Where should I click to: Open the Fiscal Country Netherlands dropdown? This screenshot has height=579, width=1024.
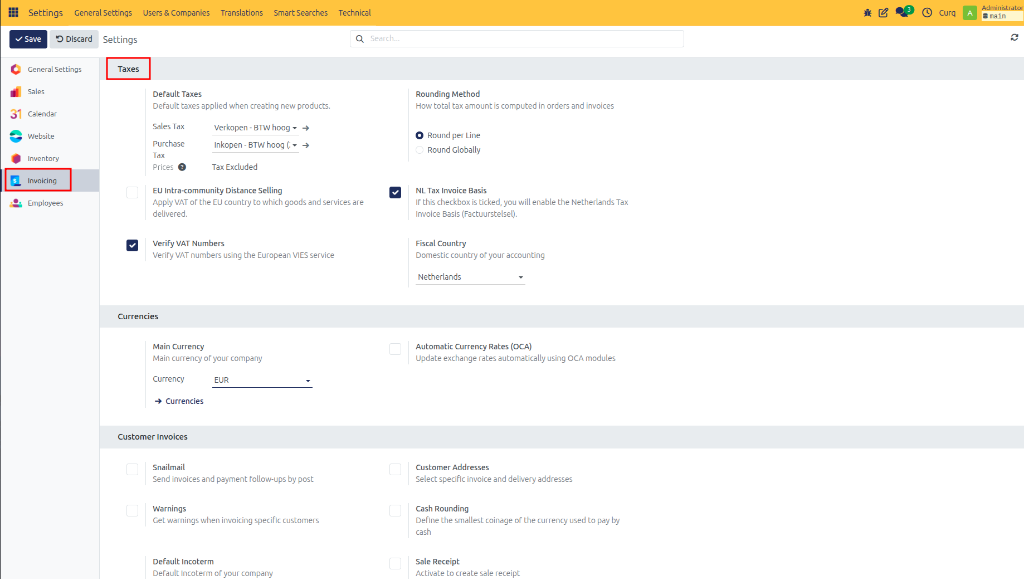[470, 277]
